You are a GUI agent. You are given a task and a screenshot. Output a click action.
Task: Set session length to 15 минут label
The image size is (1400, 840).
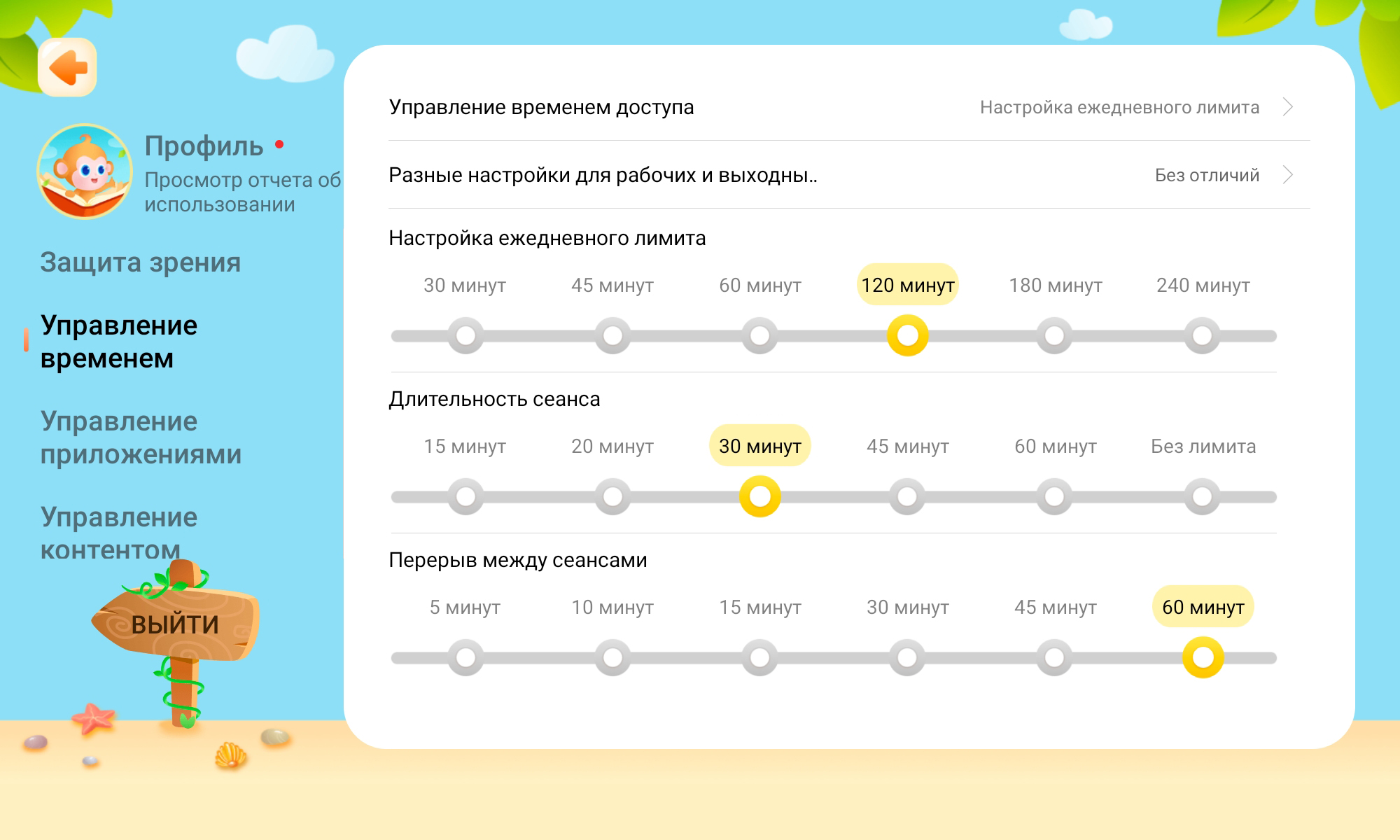point(465,447)
